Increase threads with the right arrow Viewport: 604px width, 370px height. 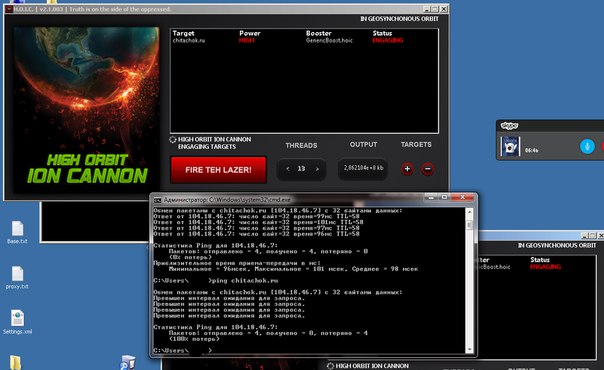pyautogui.click(x=317, y=169)
